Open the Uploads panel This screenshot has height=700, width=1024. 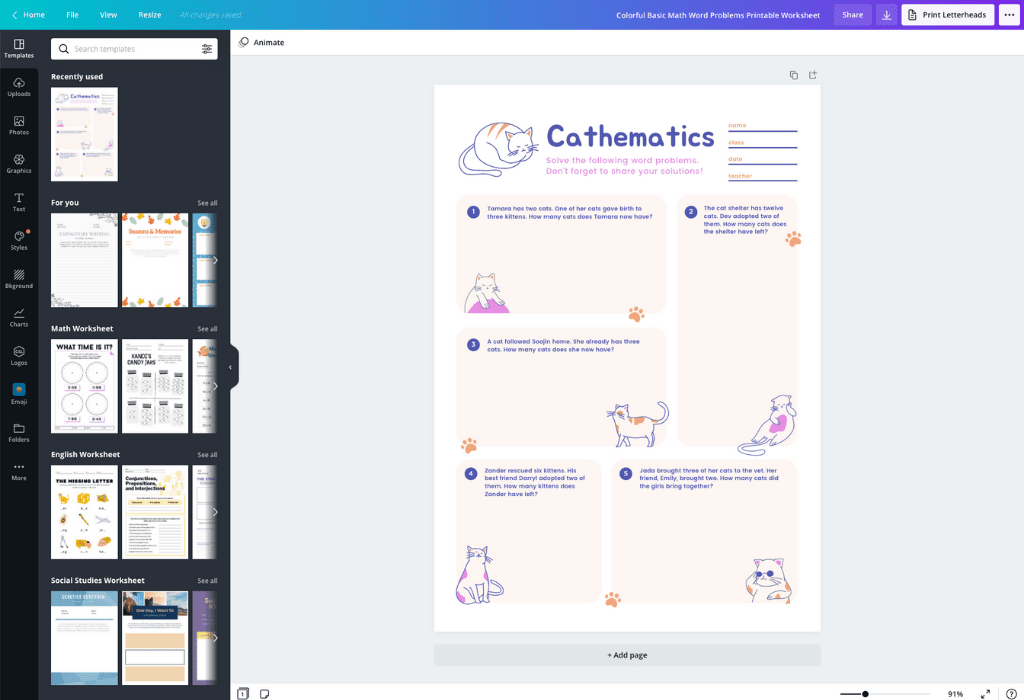tap(19, 85)
